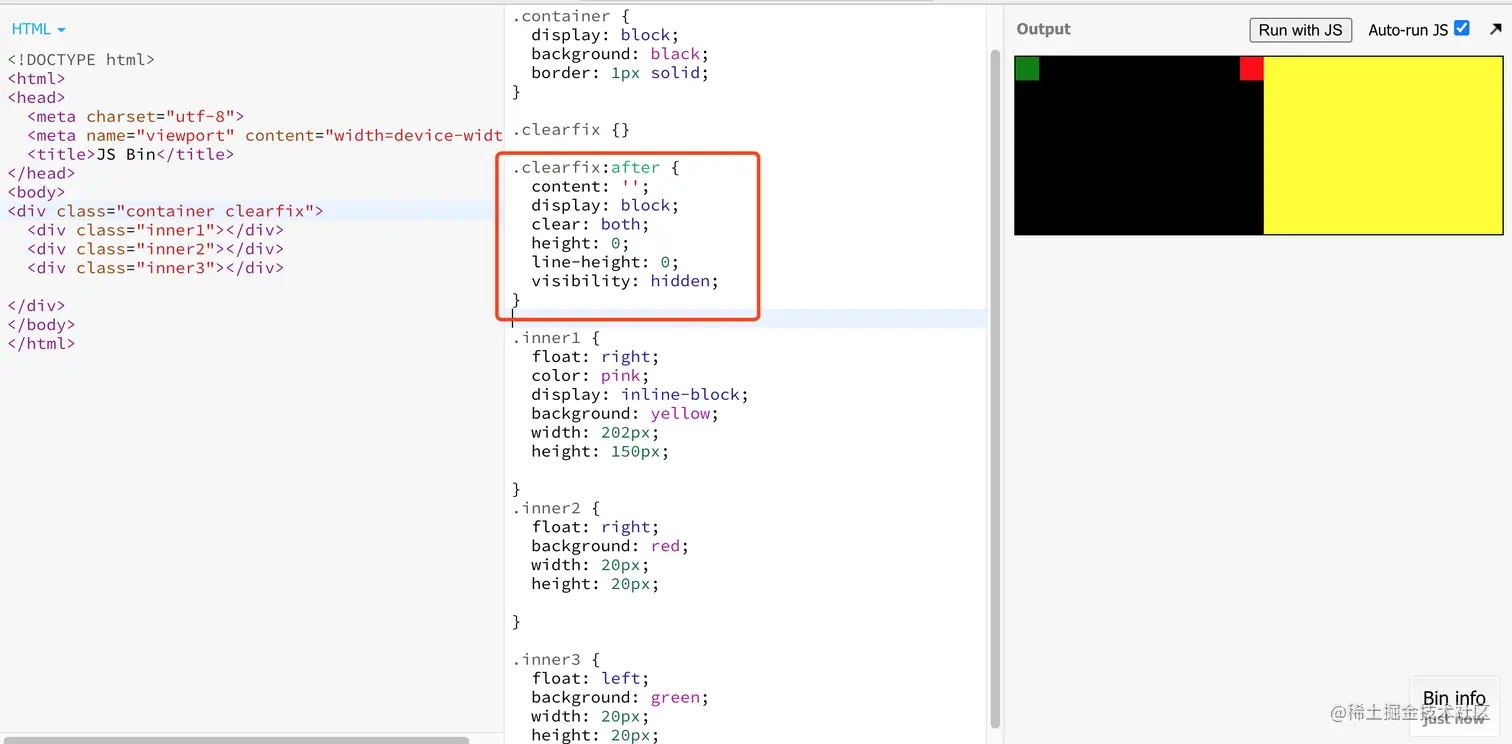Click the 'background: yellow;' line
The height and width of the screenshot is (744, 1512).
click(x=625, y=415)
